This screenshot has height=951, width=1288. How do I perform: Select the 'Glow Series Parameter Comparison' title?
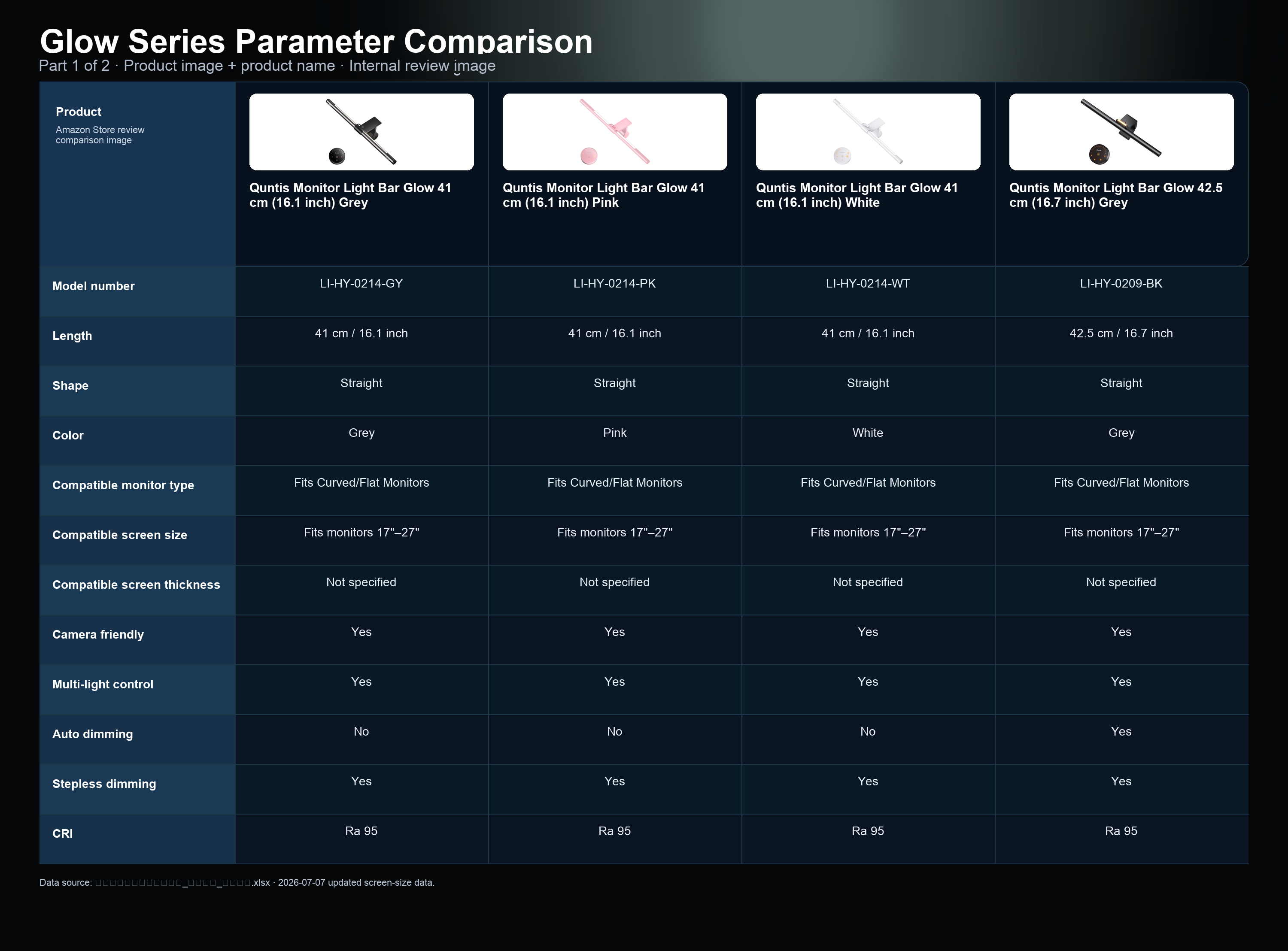(x=316, y=42)
